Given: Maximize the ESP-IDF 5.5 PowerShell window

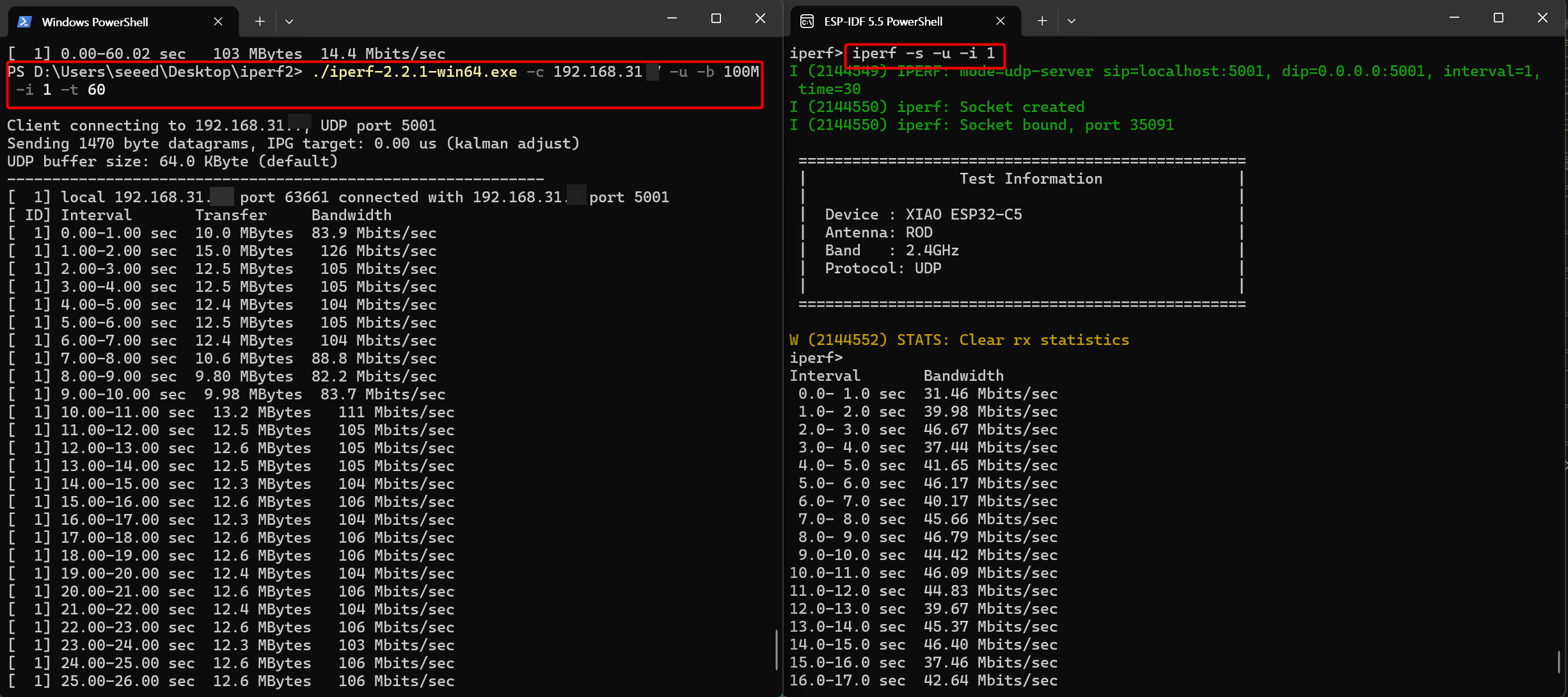Looking at the screenshot, I should [1498, 18].
